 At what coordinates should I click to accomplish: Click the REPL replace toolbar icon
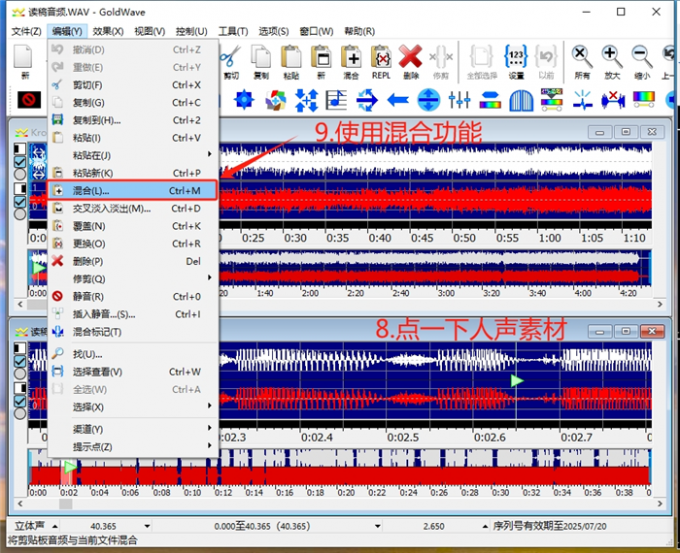381,56
